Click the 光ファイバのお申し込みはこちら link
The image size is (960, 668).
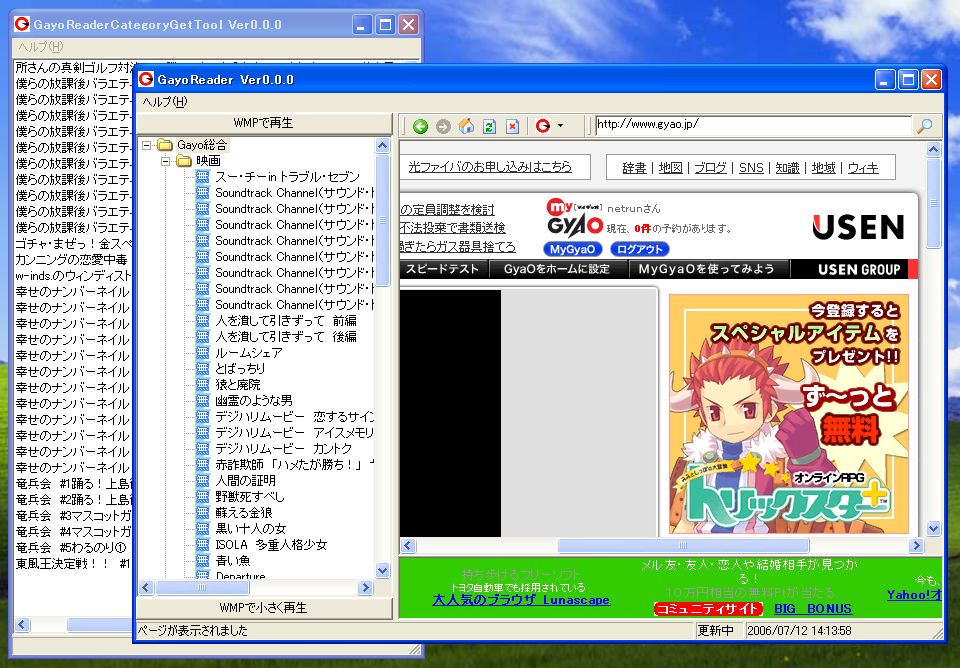pos(490,167)
